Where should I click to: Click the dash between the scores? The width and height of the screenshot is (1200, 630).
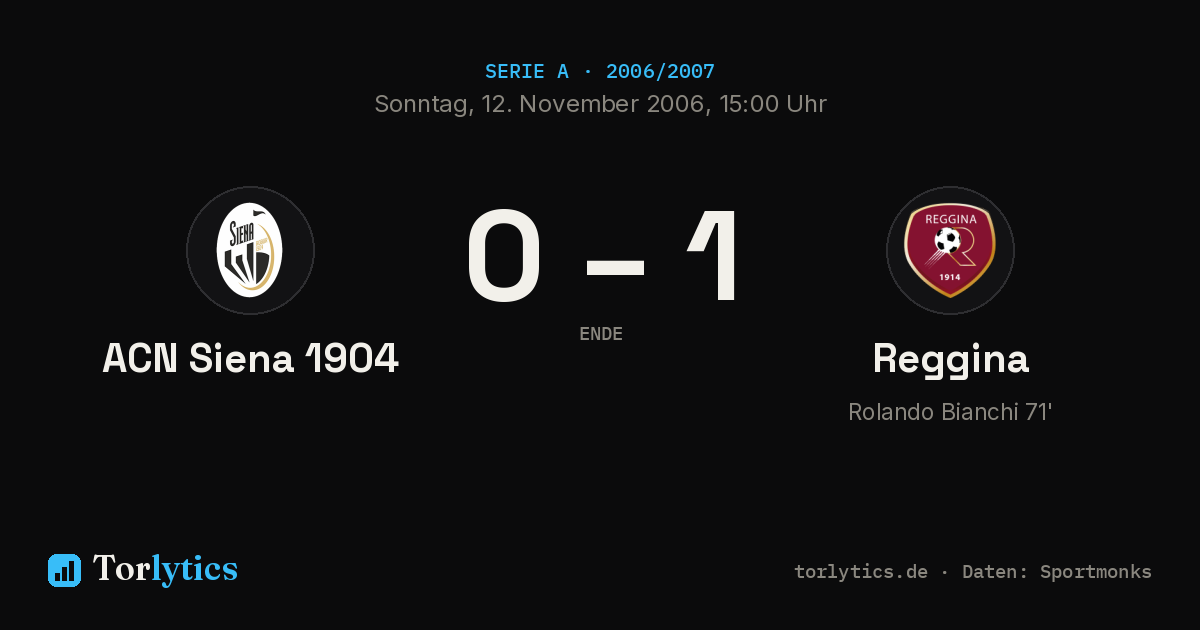coord(615,266)
